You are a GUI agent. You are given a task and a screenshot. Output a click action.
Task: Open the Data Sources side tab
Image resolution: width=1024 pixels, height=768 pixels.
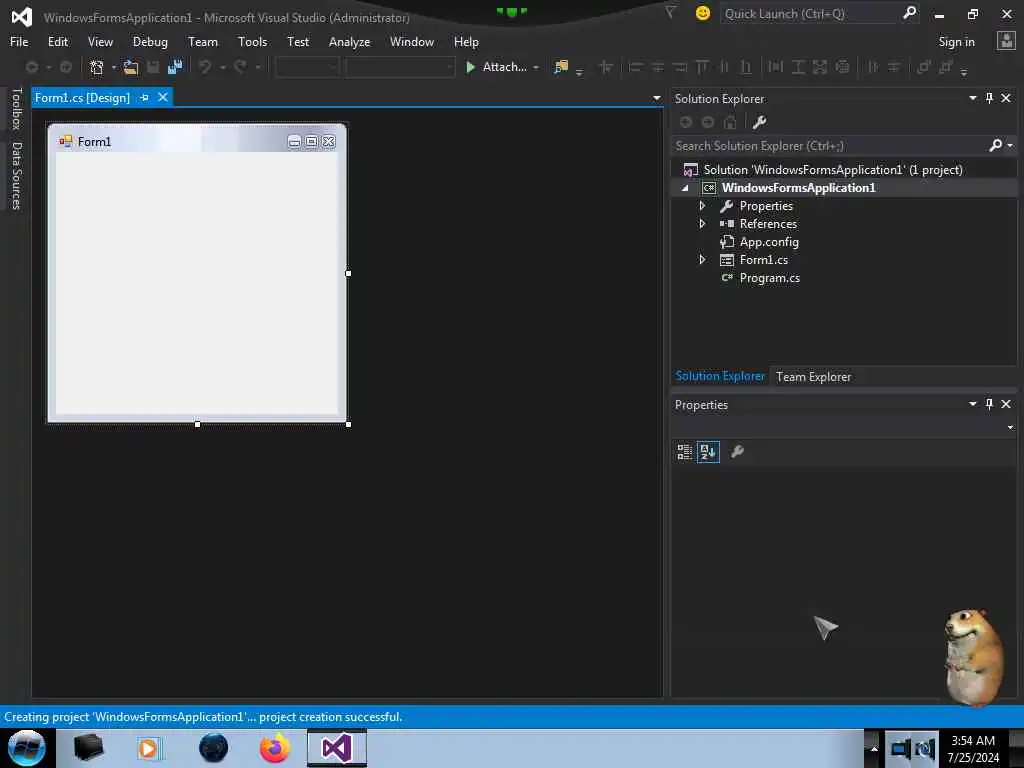(x=16, y=175)
